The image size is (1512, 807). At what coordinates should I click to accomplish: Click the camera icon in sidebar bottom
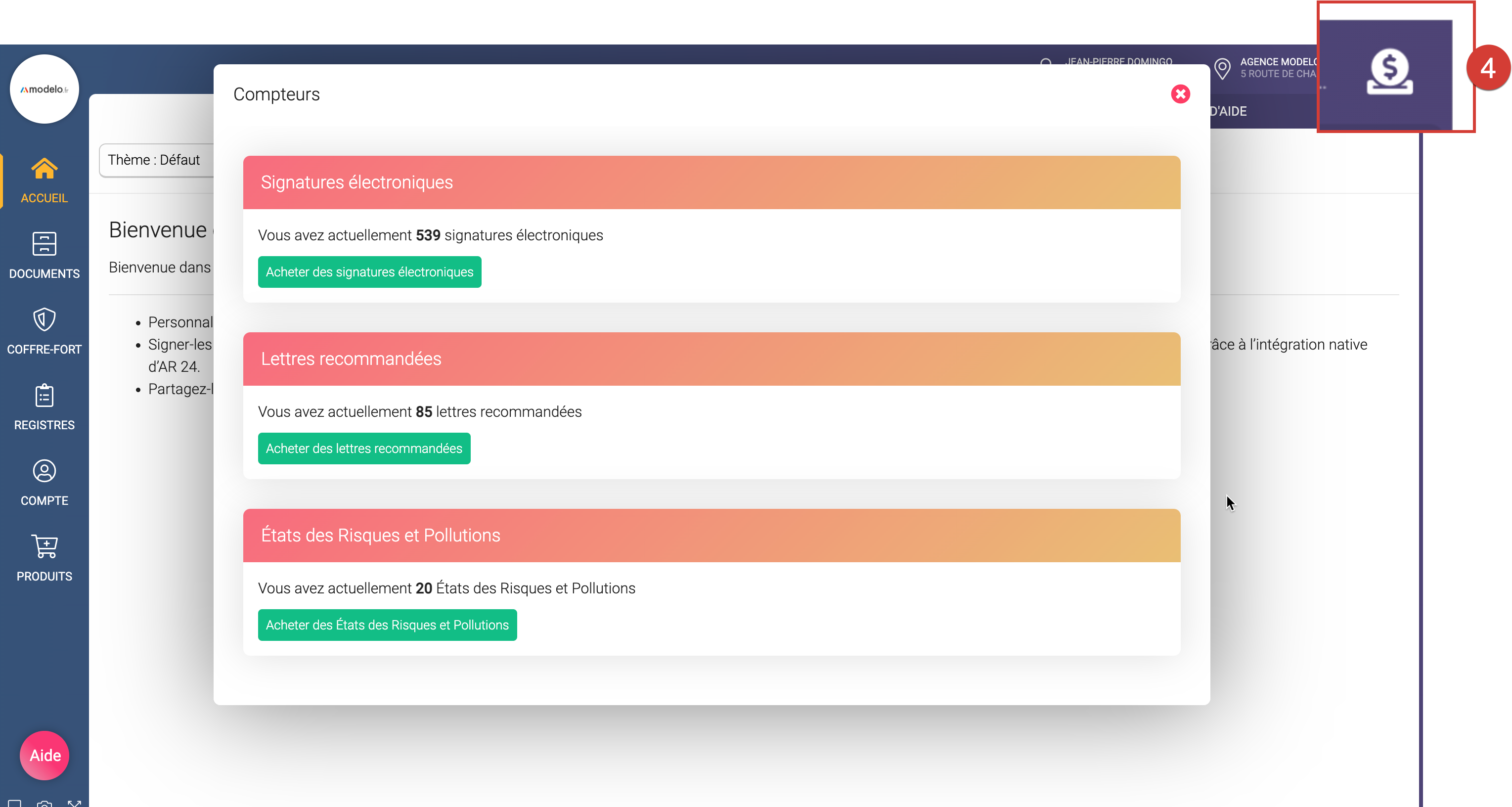[44, 803]
